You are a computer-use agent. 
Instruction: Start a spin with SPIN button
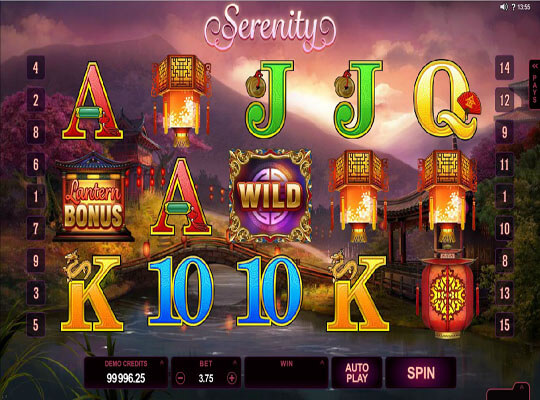[x=421, y=373]
